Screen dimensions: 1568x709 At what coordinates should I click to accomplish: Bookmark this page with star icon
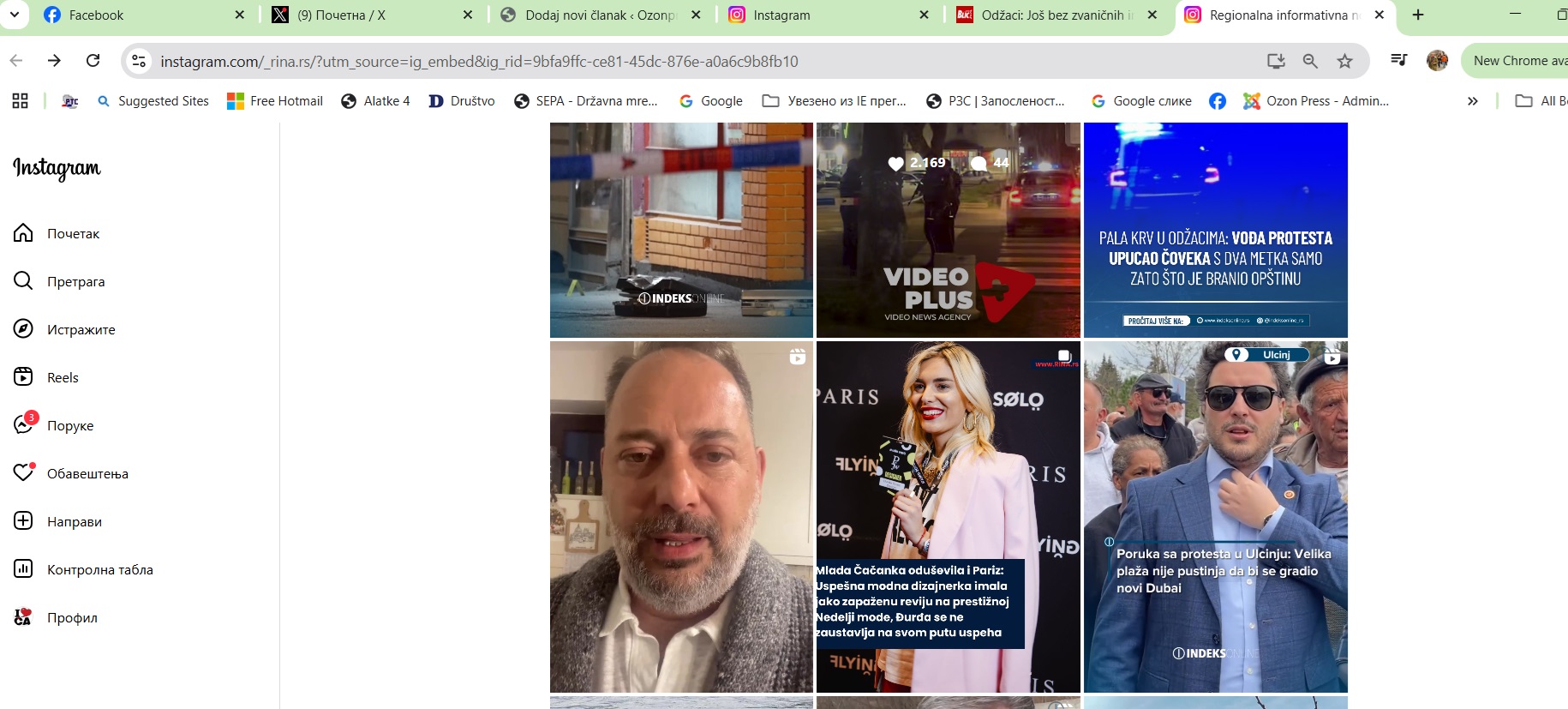[x=1344, y=61]
